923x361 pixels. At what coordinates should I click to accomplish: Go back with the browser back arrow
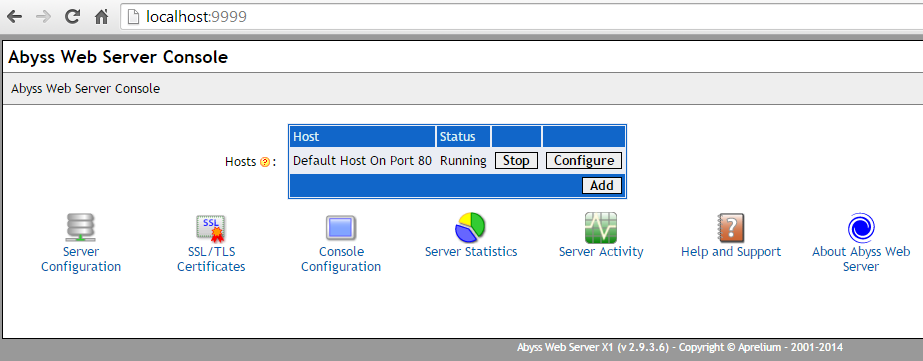(x=14, y=17)
